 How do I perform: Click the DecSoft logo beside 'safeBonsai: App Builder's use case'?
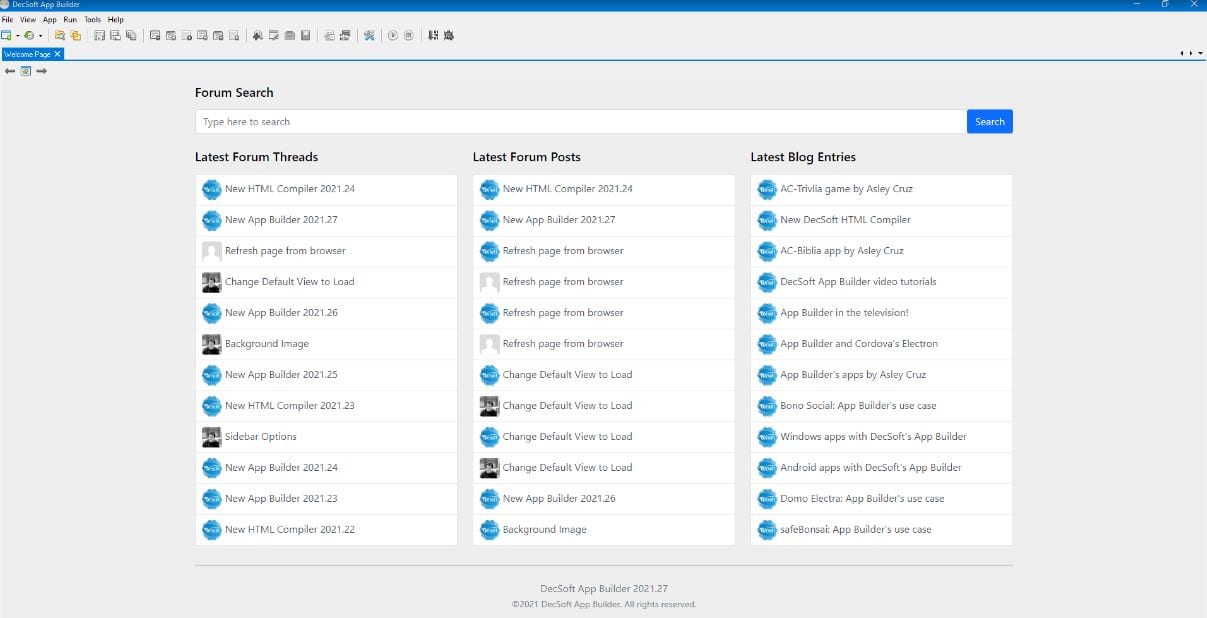point(767,530)
